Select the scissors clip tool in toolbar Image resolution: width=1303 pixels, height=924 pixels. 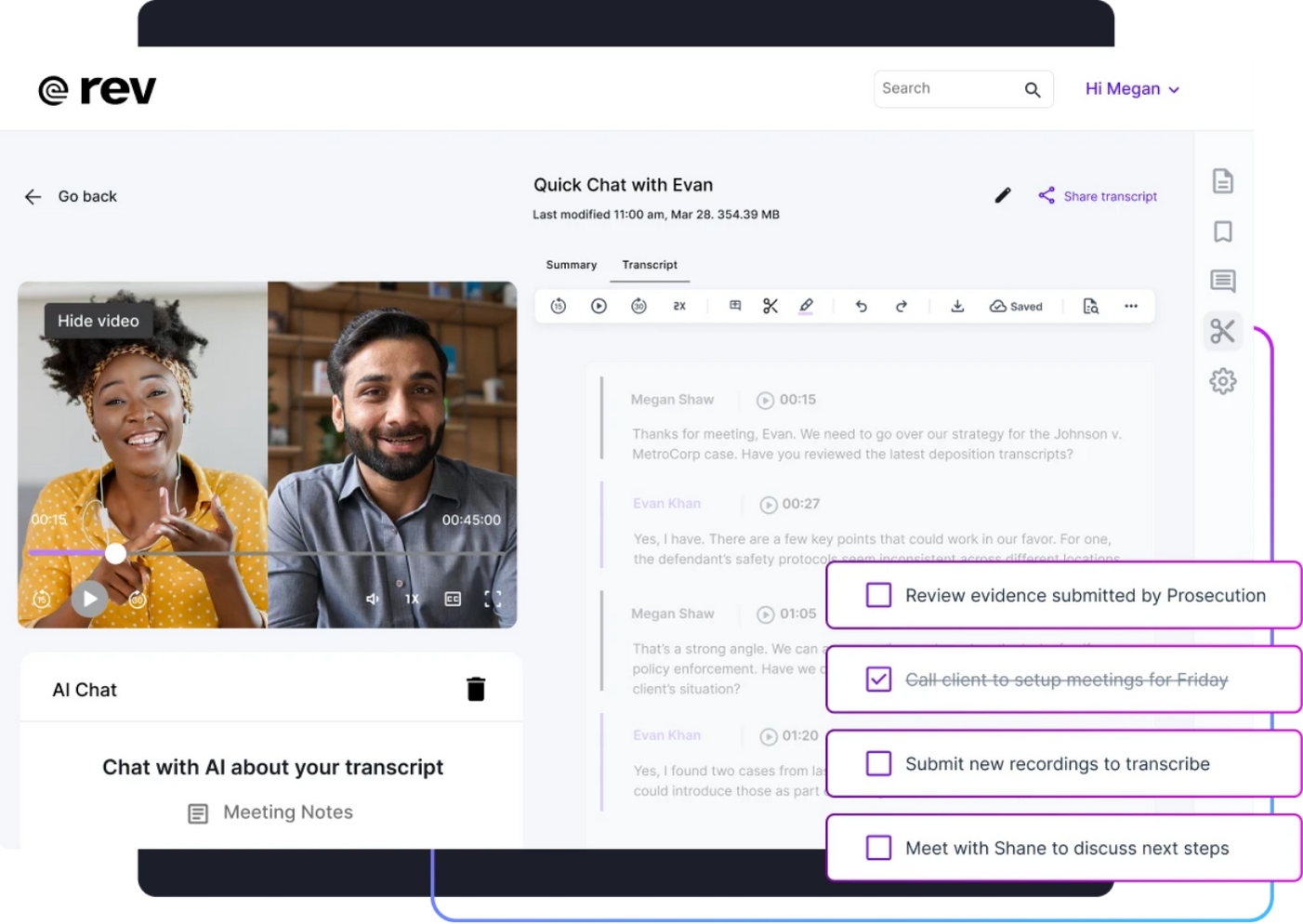770,306
